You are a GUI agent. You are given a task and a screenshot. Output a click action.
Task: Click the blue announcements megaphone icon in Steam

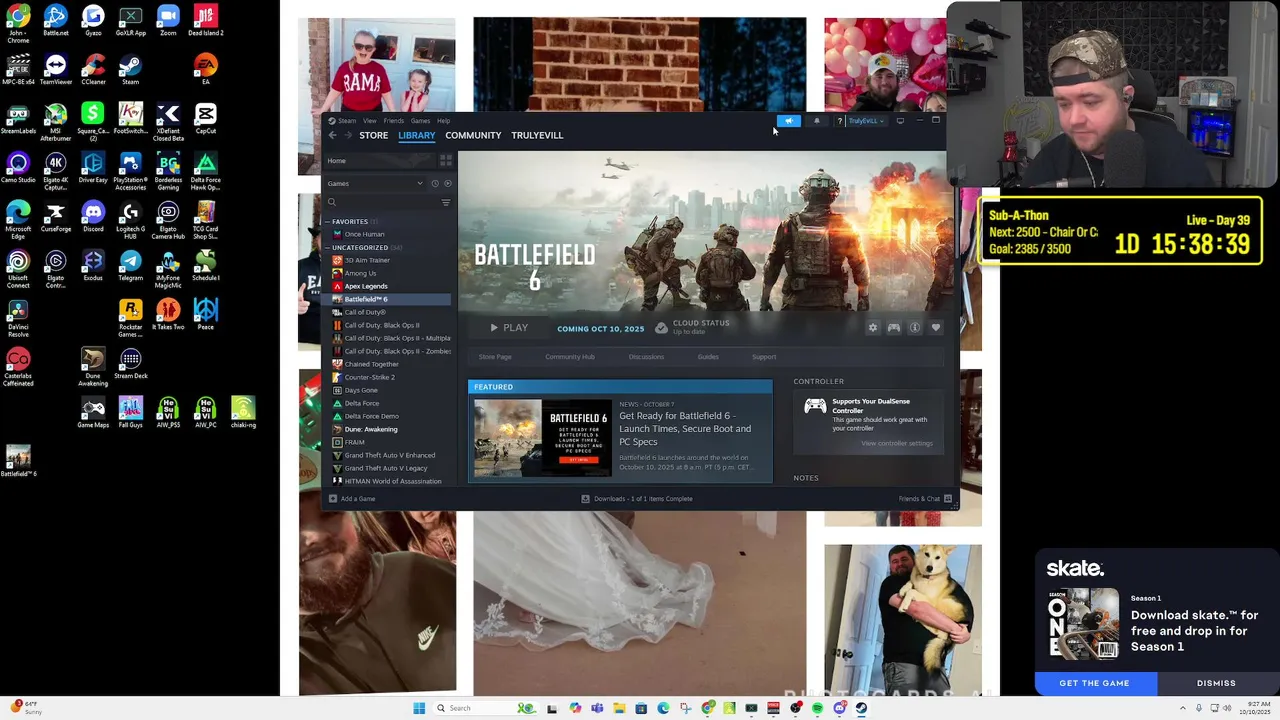pos(789,121)
